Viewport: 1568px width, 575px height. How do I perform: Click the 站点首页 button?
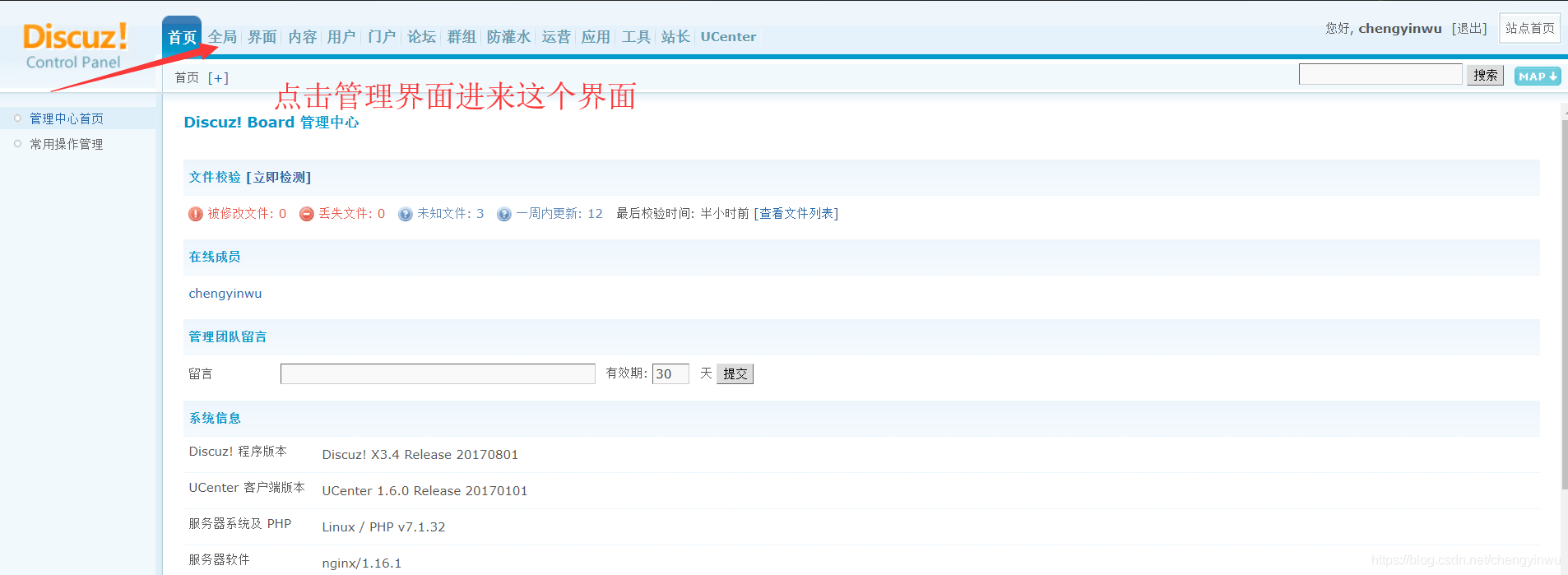pos(1530,28)
